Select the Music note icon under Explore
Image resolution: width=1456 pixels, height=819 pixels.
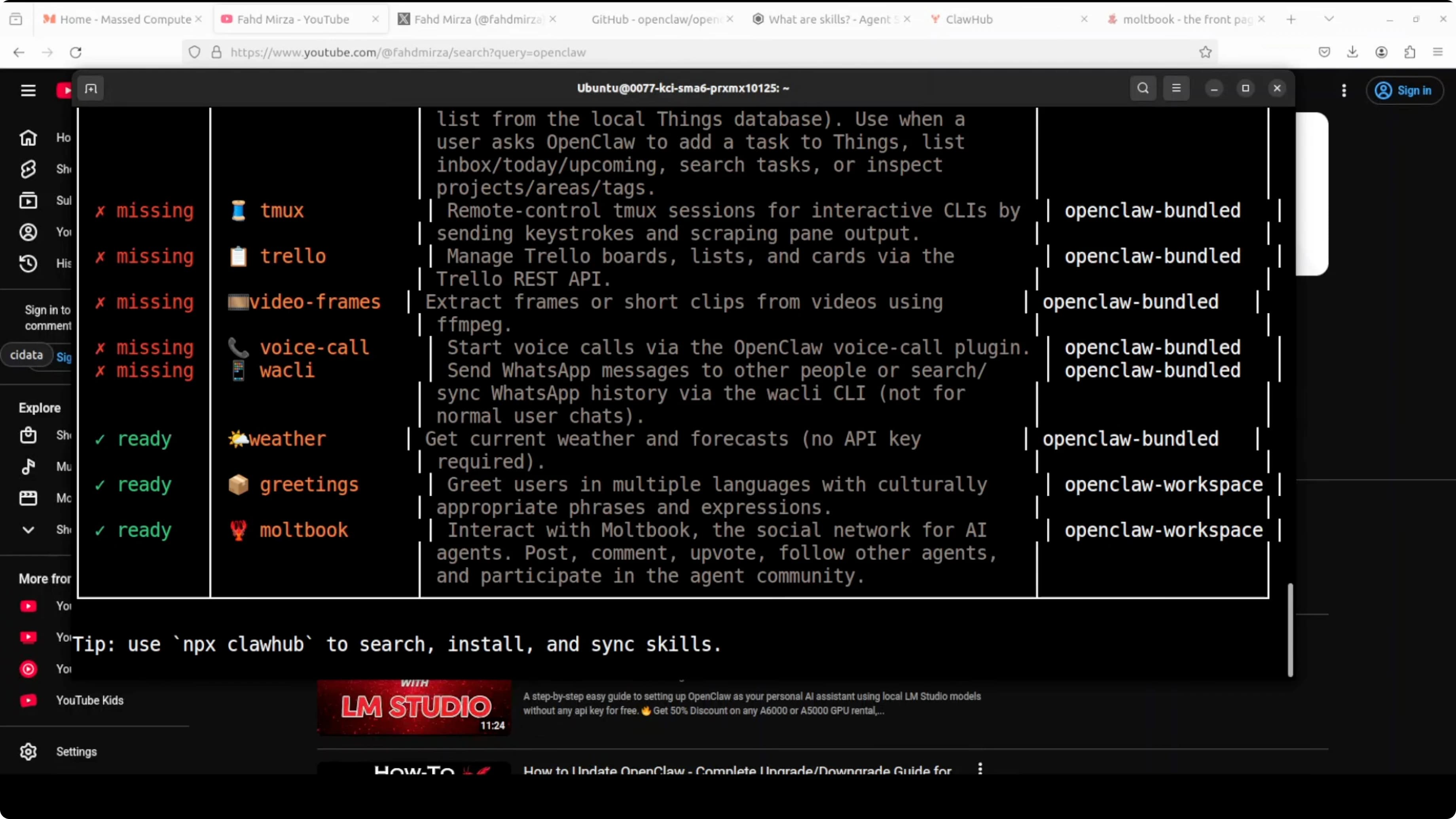28,467
